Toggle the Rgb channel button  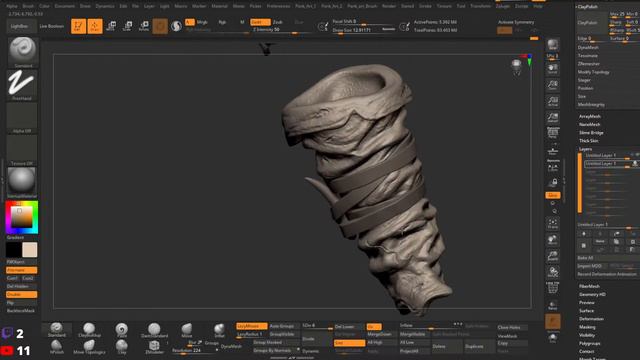(x=222, y=22)
